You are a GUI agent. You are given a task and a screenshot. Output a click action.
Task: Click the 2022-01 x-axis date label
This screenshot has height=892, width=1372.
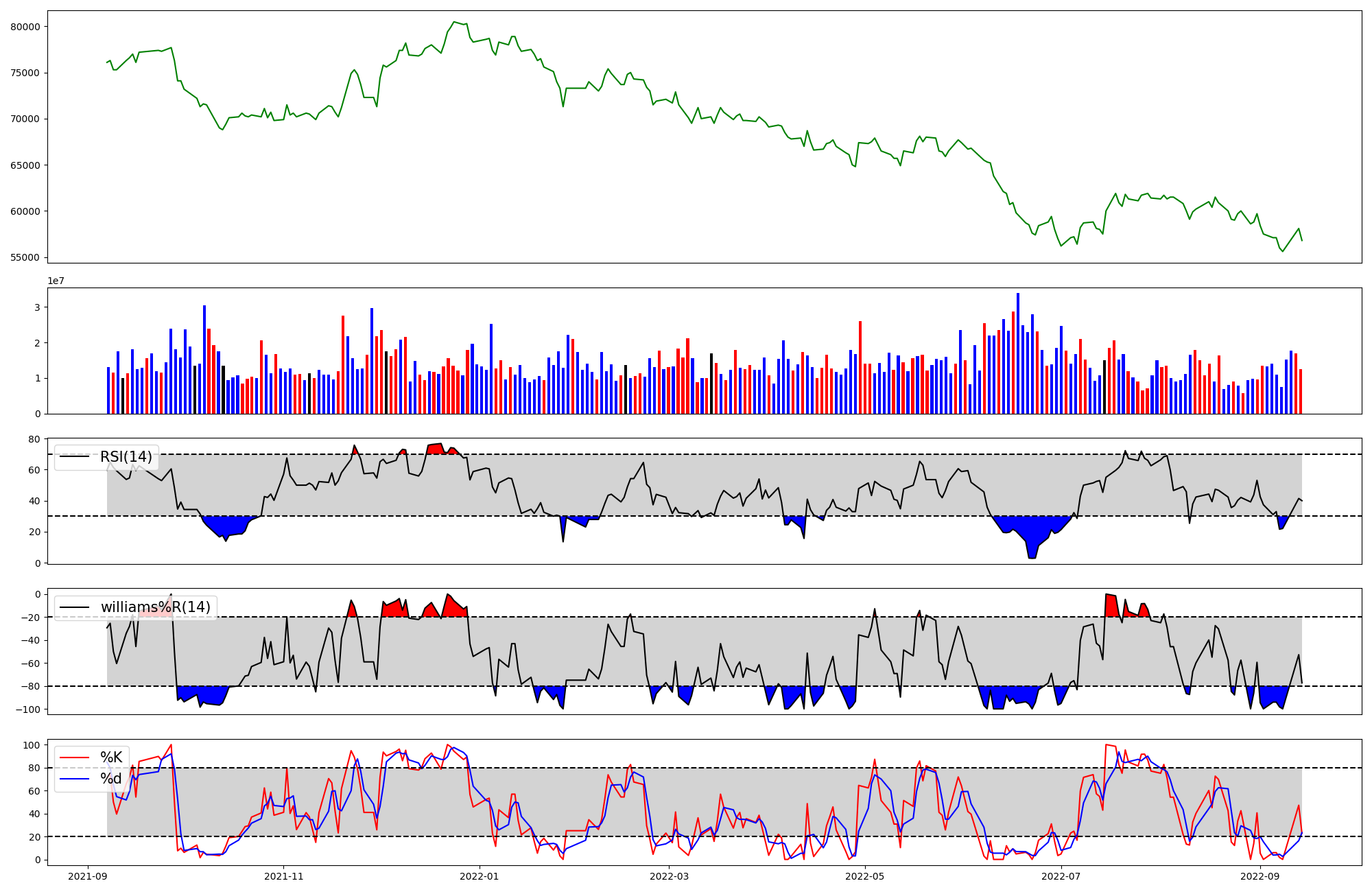coord(479,876)
